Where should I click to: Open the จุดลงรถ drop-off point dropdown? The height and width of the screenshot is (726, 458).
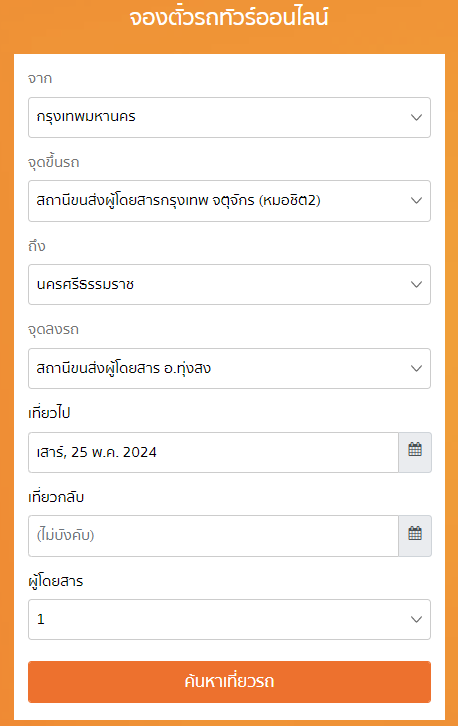(x=229, y=369)
